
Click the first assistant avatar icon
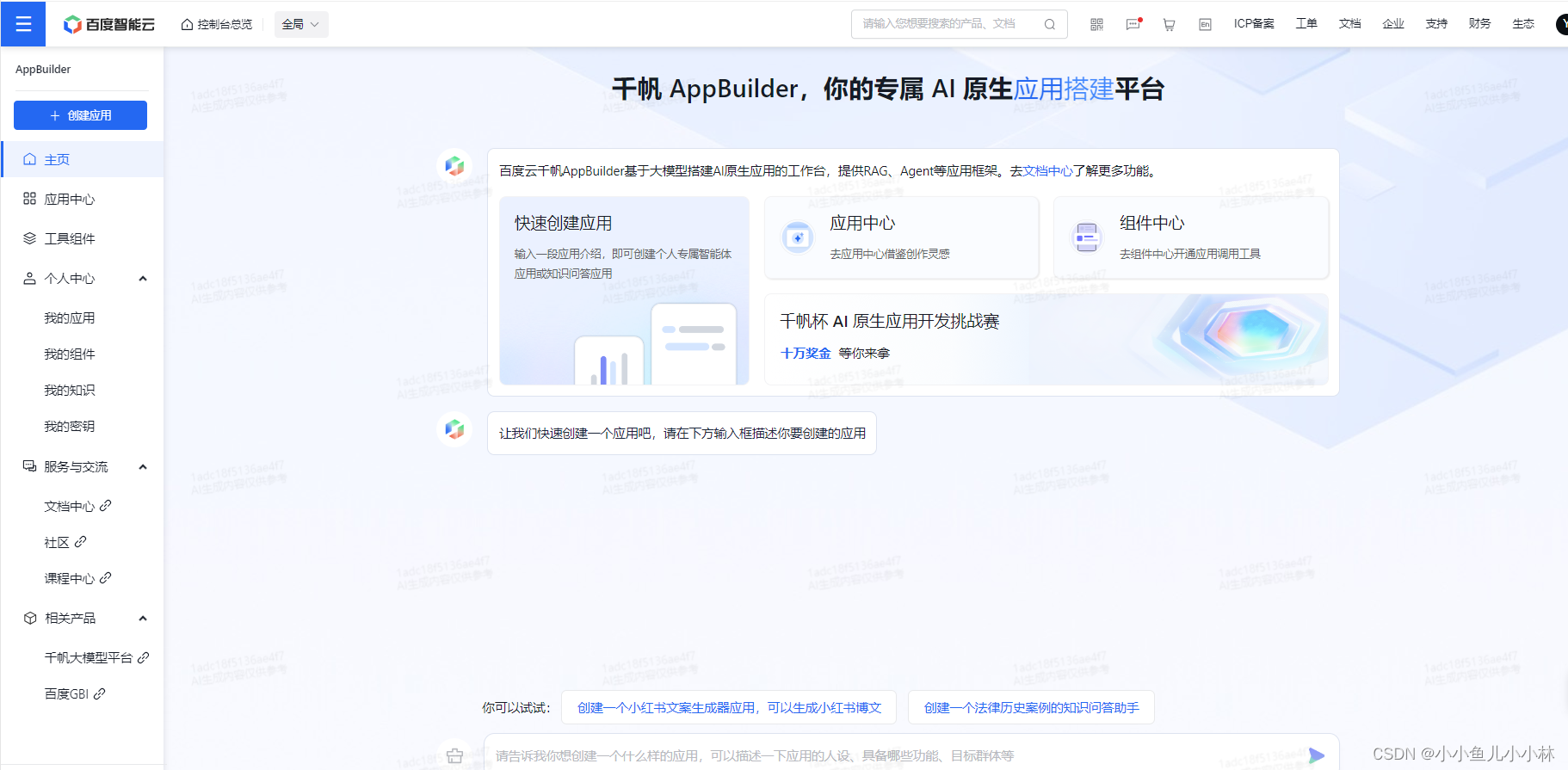(454, 165)
